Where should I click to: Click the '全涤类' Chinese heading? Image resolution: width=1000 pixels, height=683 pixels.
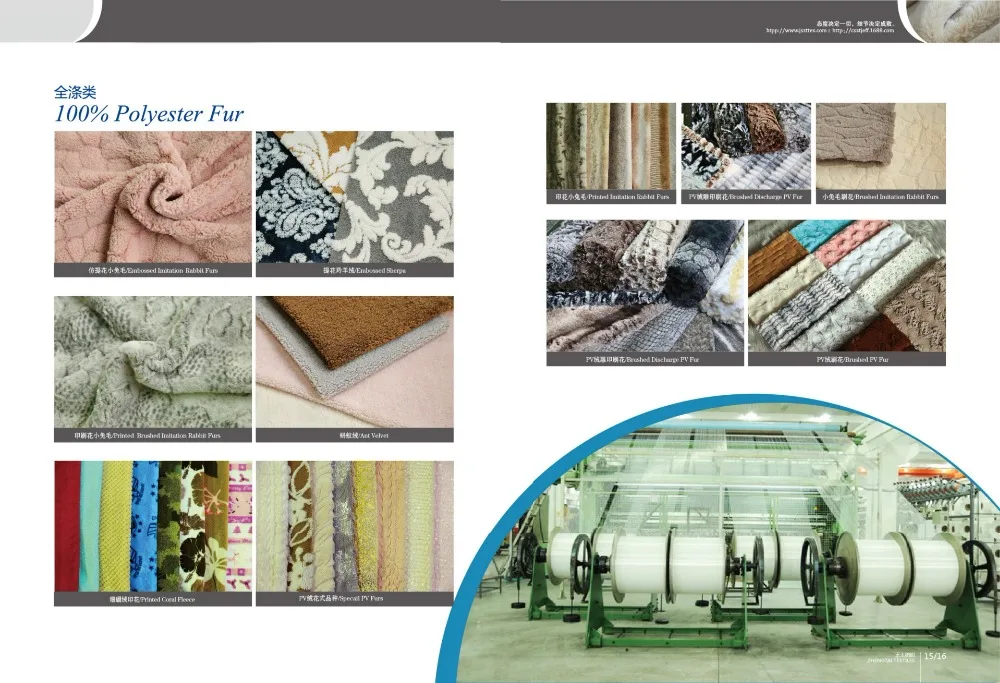pos(75,92)
